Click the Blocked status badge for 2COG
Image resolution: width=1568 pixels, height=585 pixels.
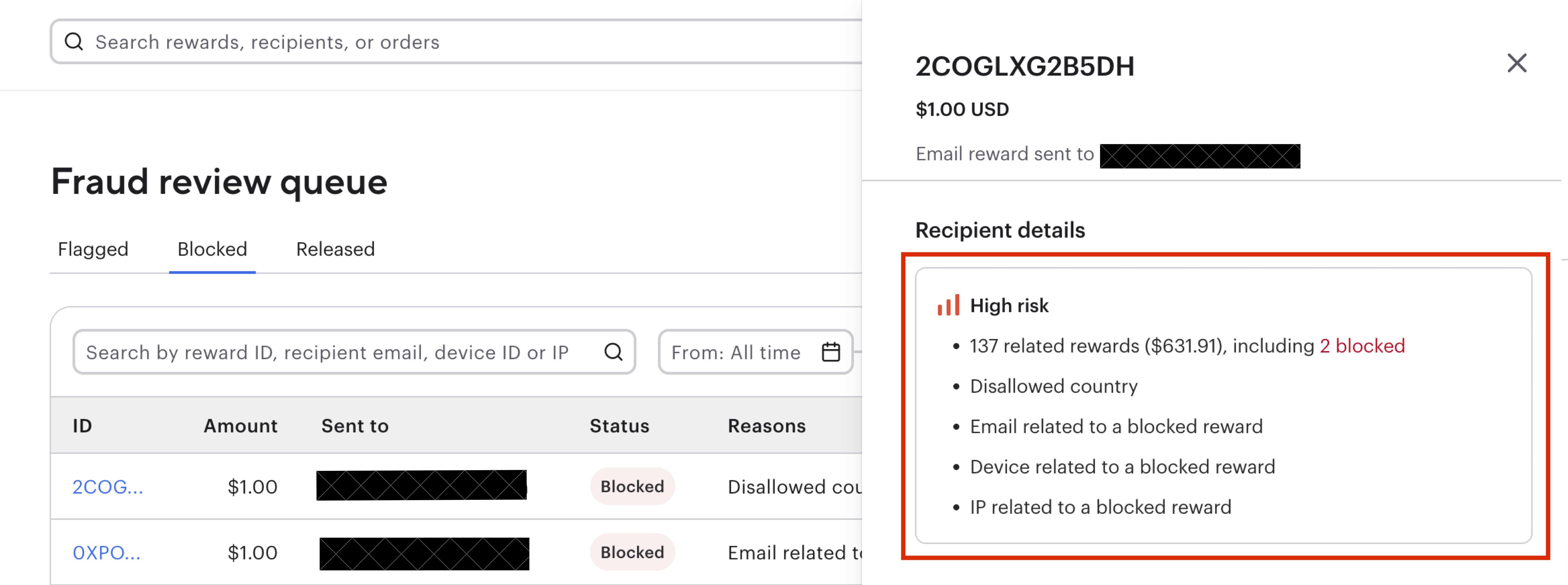pos(632,486)
